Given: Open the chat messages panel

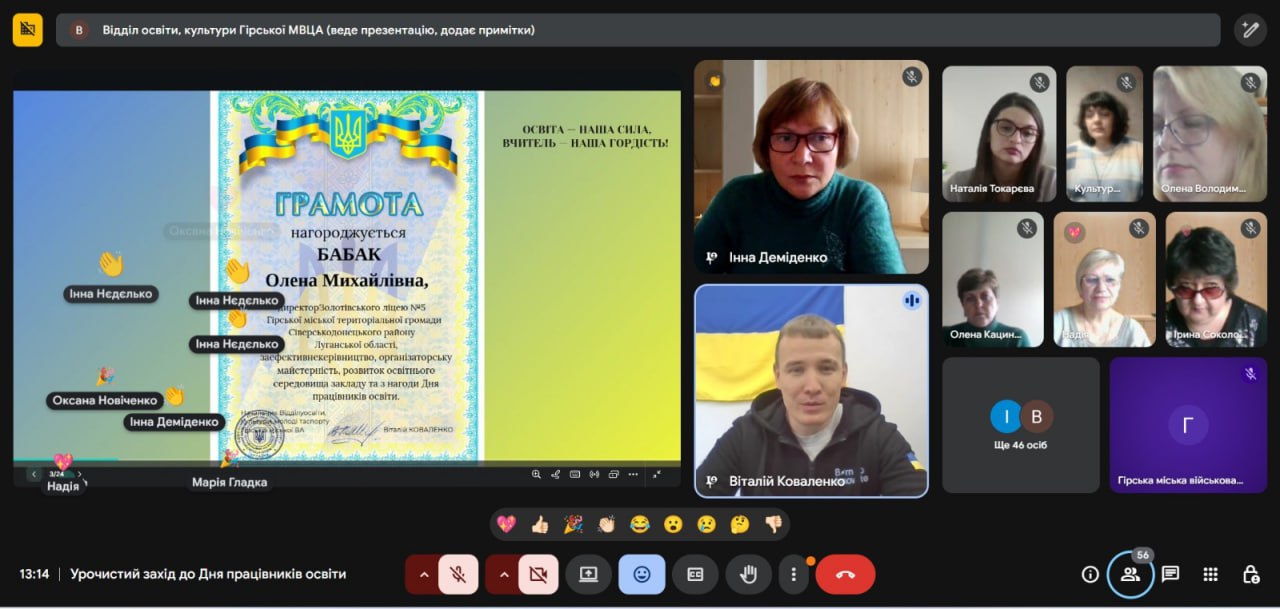Looking at the screenshot, I should coord(1170,574).
